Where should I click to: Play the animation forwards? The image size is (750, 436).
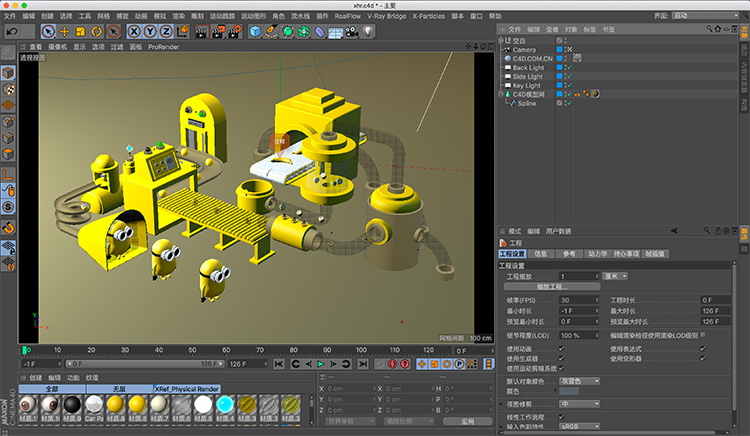(320, 364)
